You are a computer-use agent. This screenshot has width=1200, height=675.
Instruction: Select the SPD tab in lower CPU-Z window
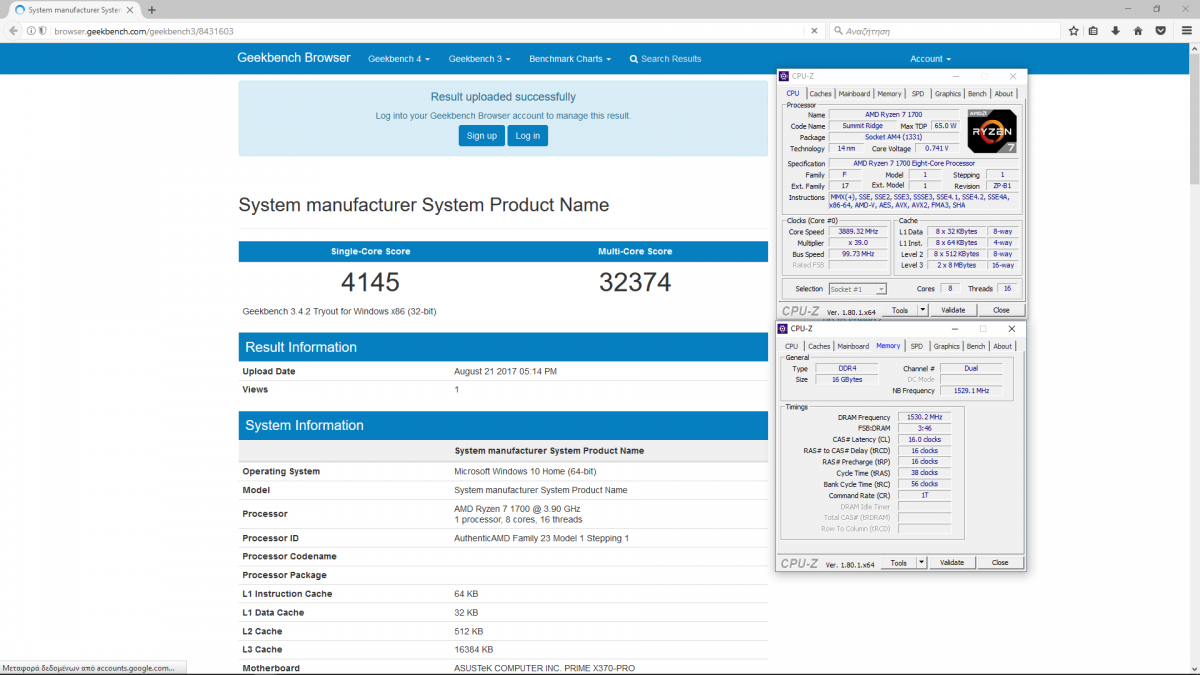[x=917, y=346]
